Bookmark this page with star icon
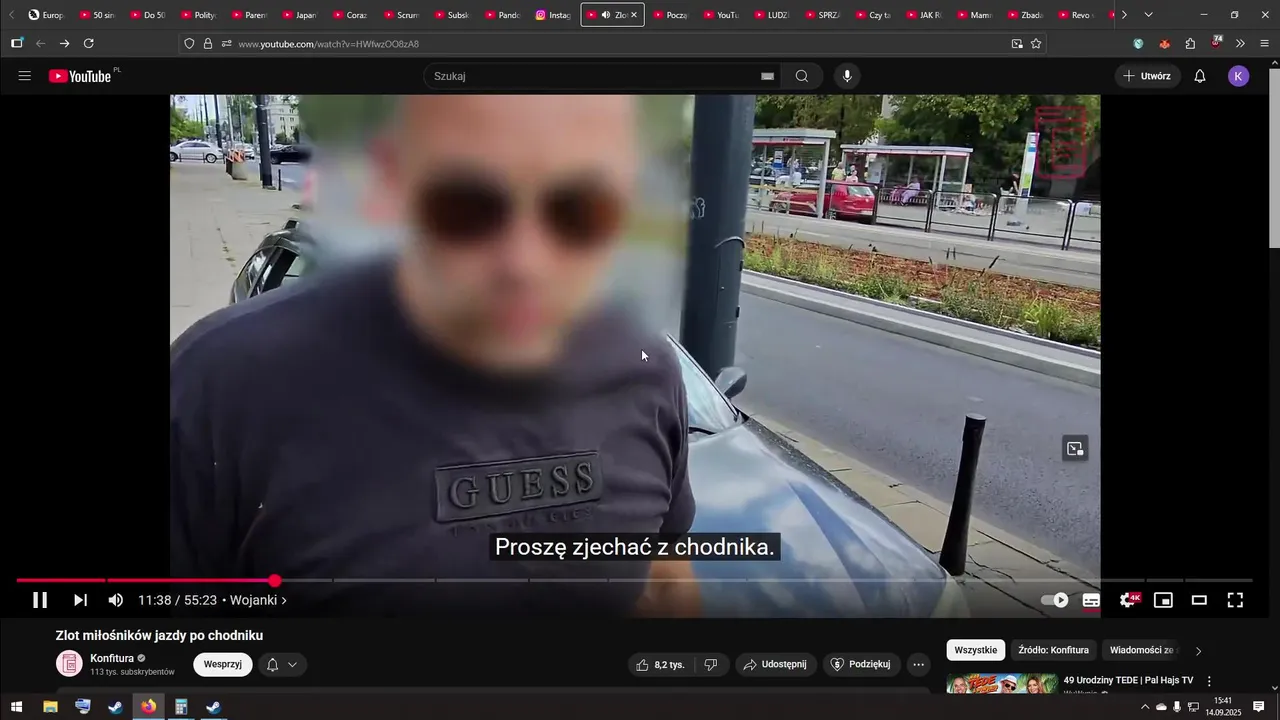 pos(1036,44)
